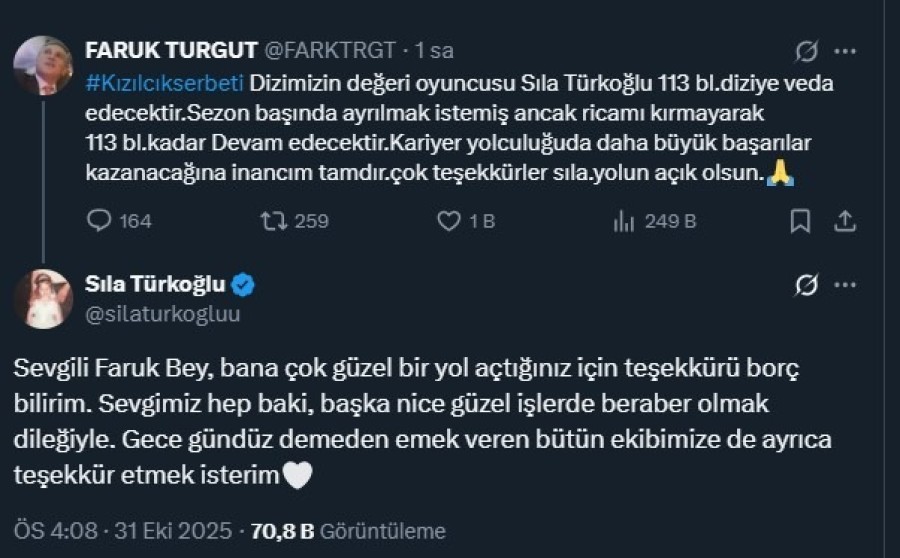This screenshot has height=558, width=900.
Task: Click the reply icon with 164 comments
Action: [100, 221]
